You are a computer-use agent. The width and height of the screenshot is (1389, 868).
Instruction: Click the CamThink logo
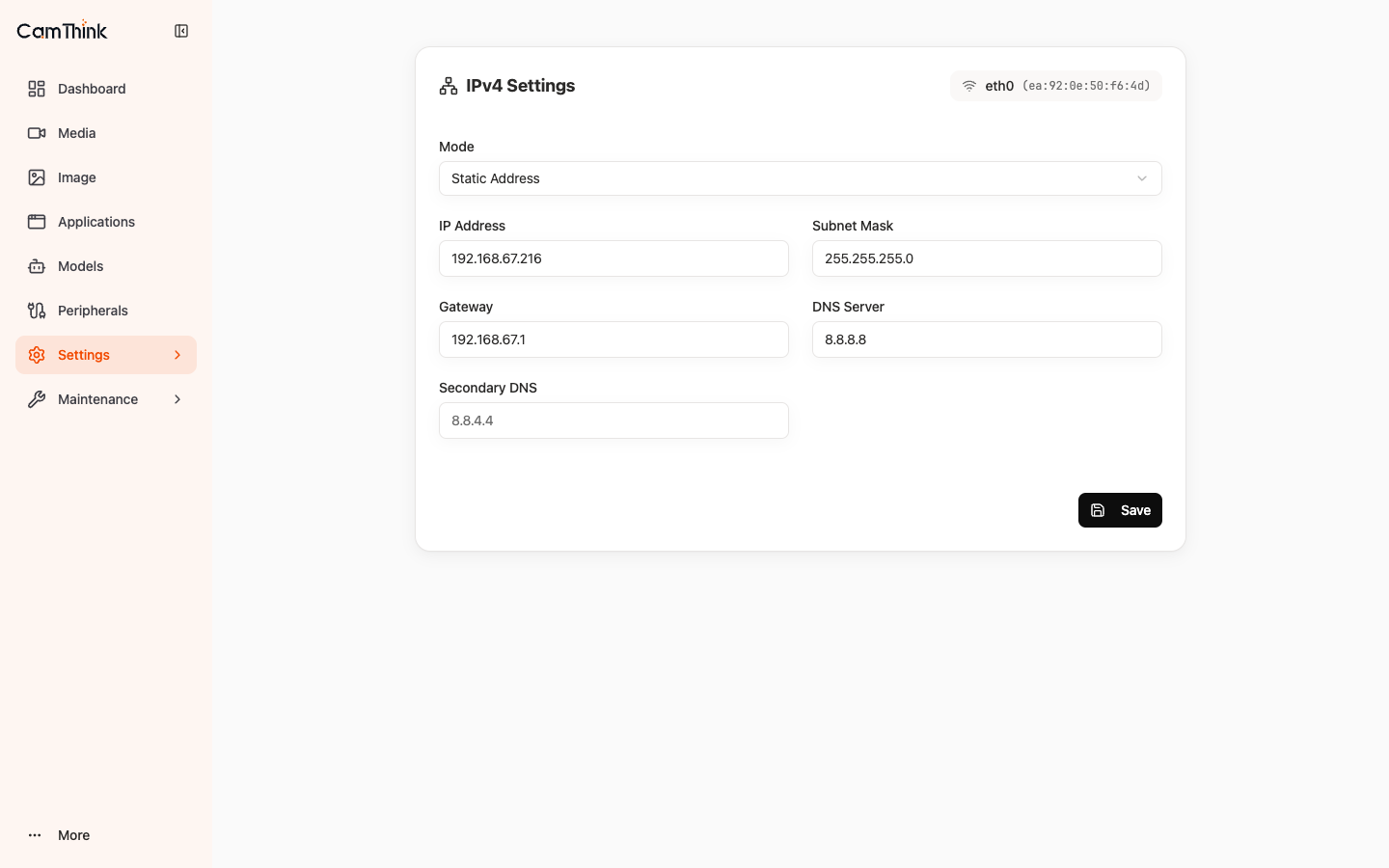(63, 31)
